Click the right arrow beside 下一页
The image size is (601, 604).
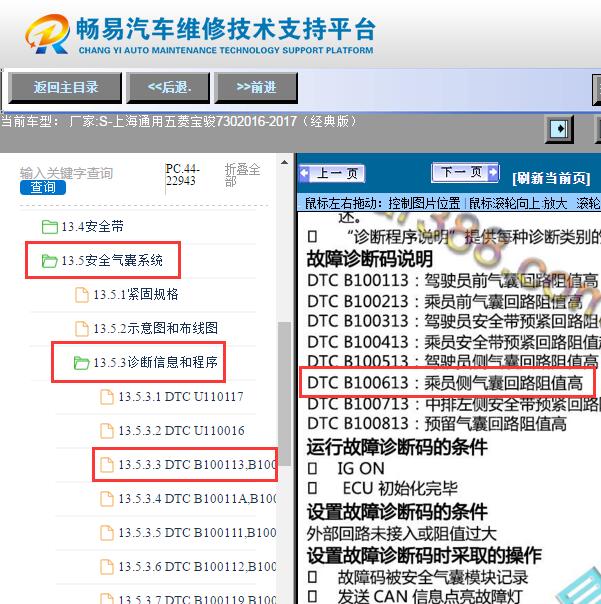[493, 172]
